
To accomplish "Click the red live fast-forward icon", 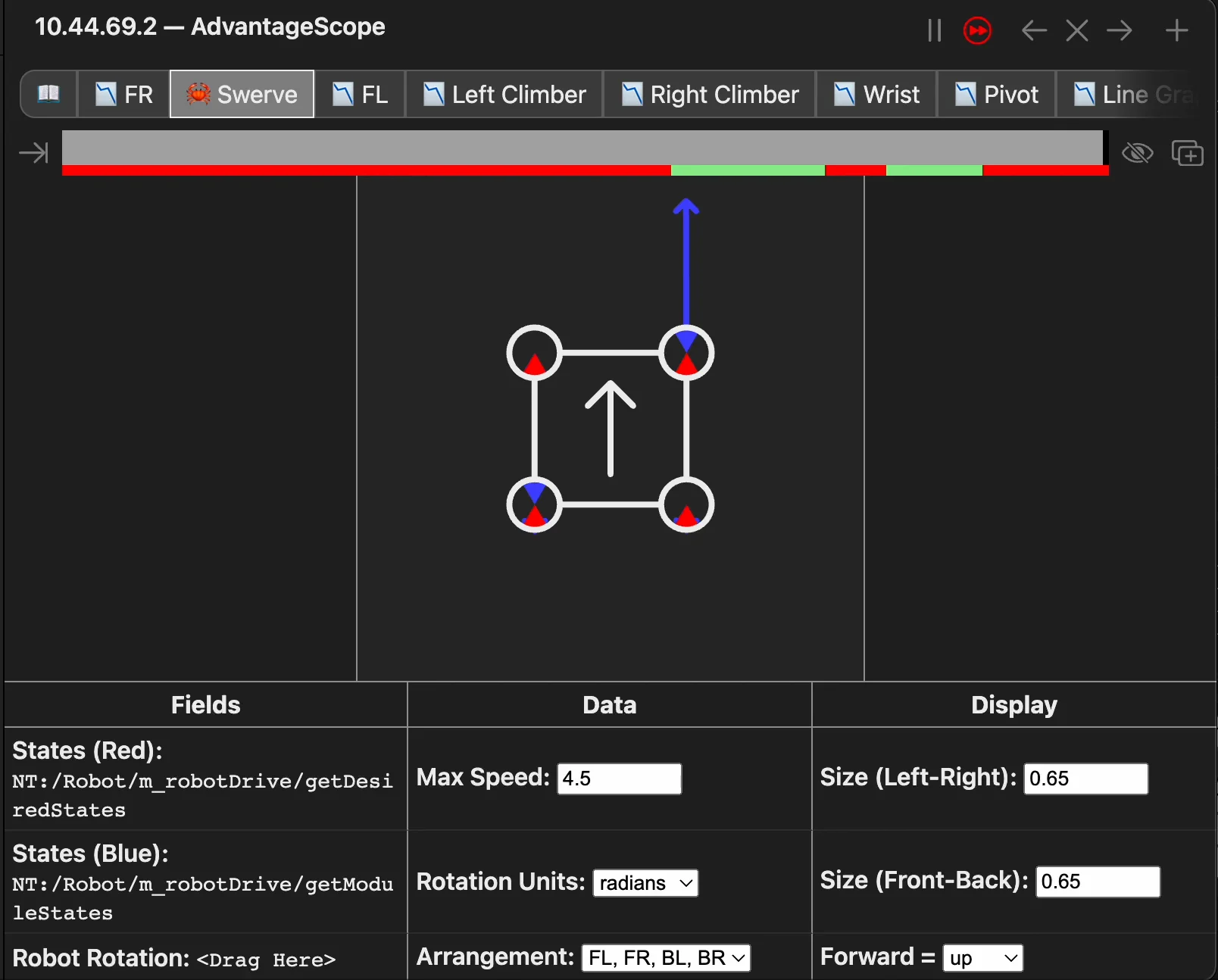I will 977,30.
